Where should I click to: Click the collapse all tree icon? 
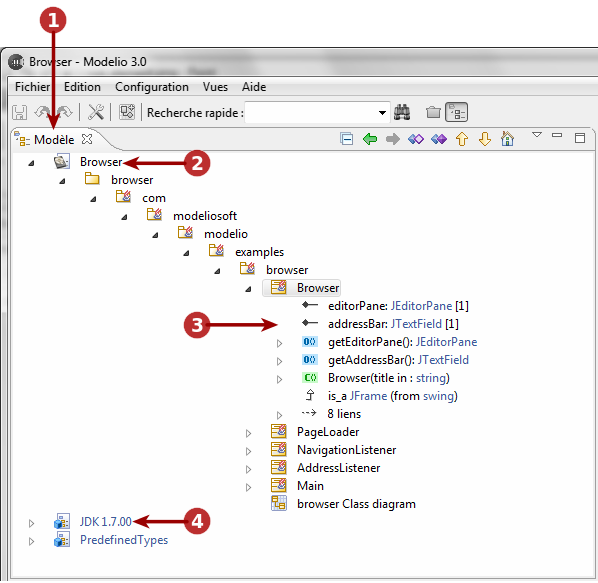point(346,139)
